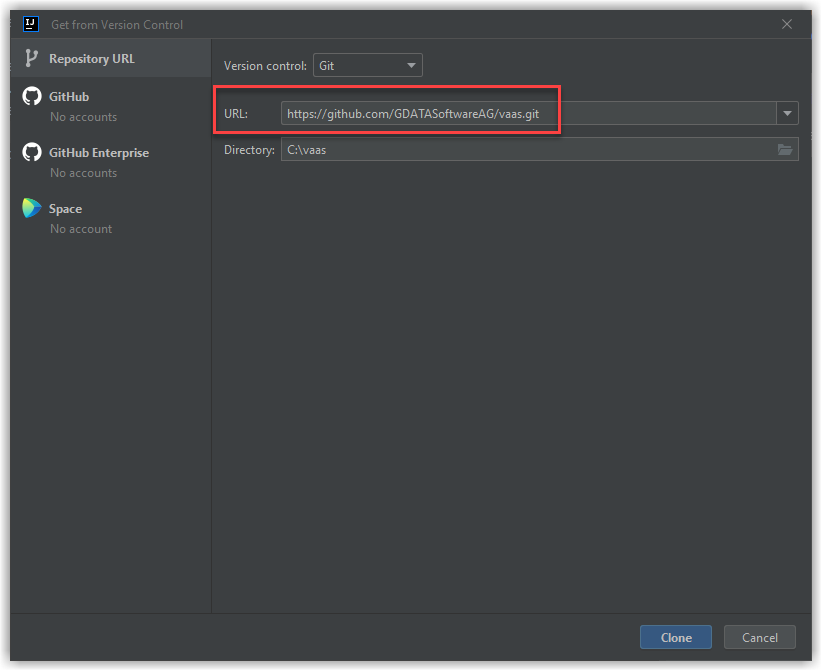The height and width of the screenshot is (671, 822).
Task: Focus the URL input field
Action: [528, 113]
